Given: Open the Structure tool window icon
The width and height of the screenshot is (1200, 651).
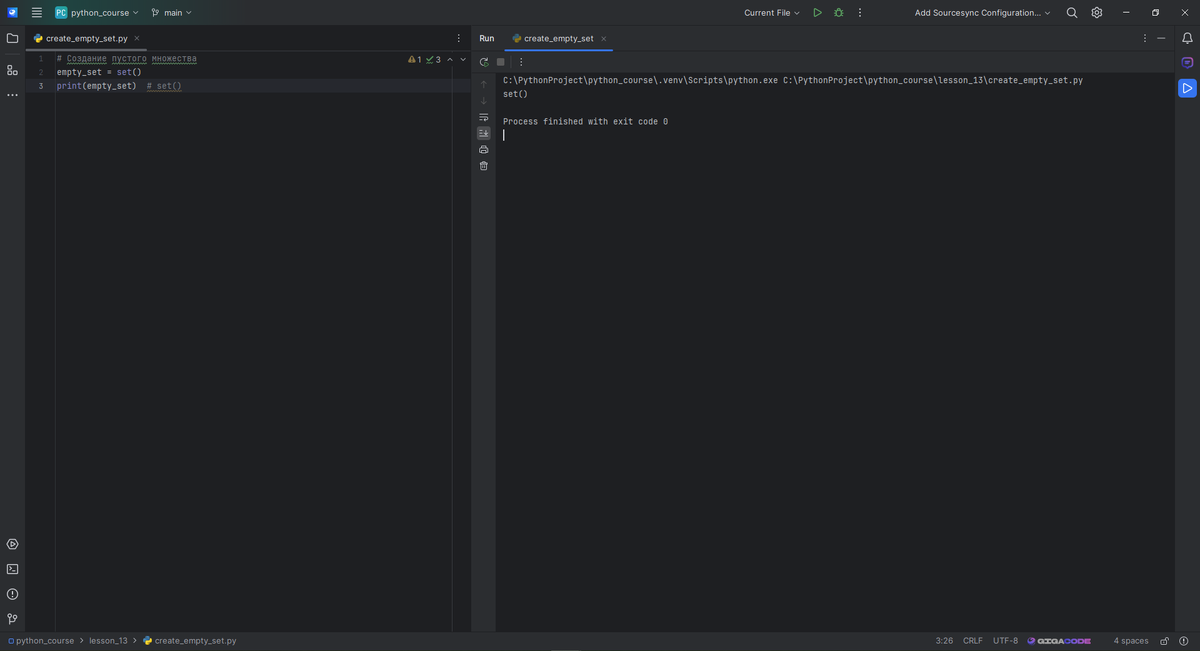Looking at the screenshot, I should point(12,71).
